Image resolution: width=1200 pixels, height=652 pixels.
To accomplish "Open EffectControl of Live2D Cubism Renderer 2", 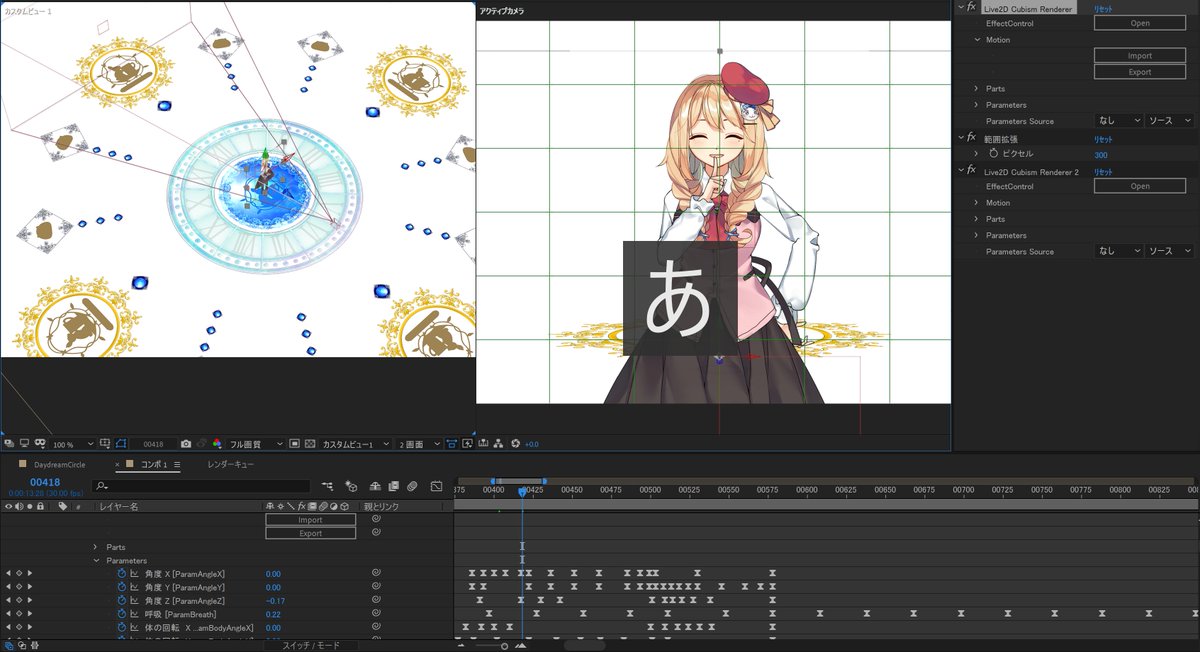I will (1140, 186).
